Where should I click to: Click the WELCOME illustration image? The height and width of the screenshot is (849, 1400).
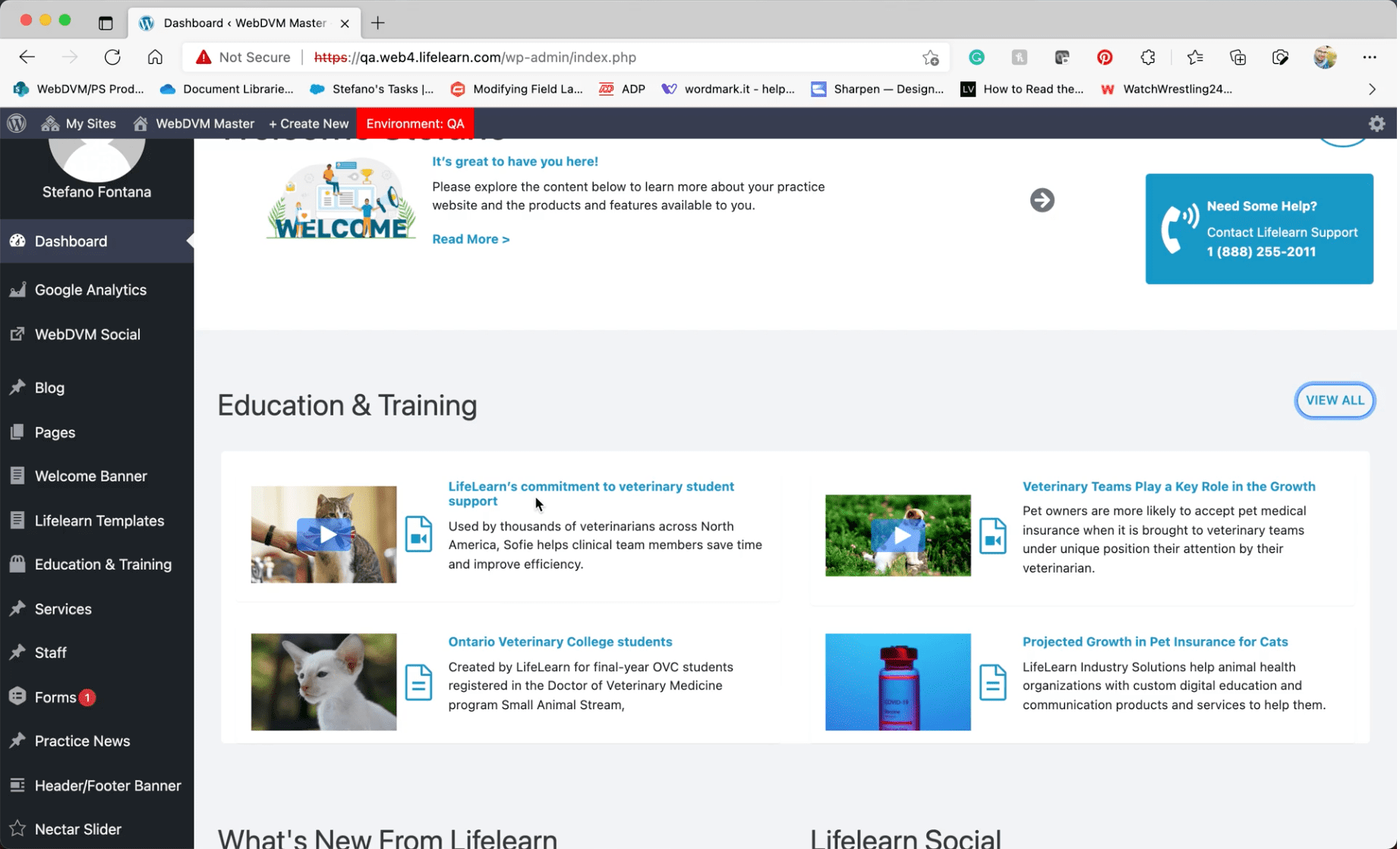tap(341, 200)
